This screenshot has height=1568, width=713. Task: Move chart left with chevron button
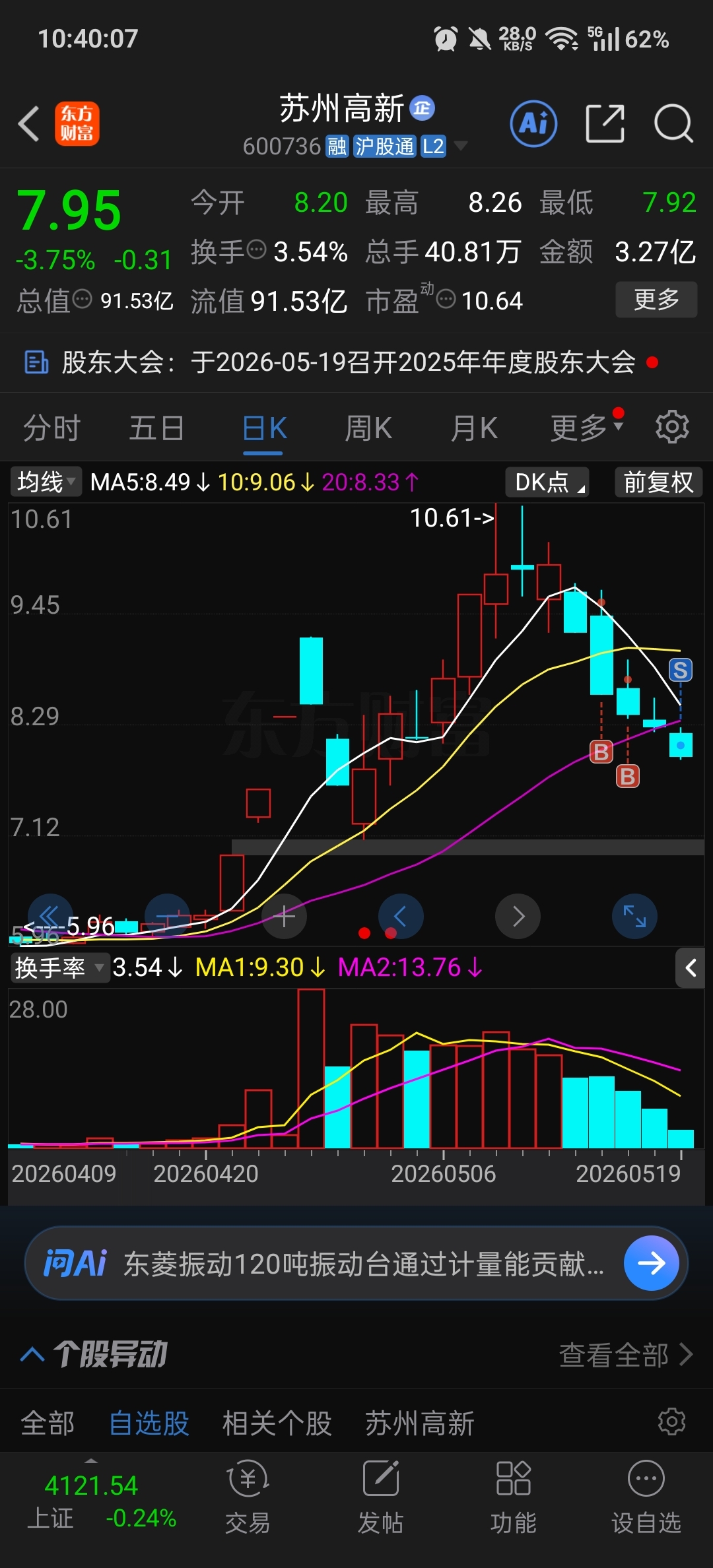(x=401, y=916)
